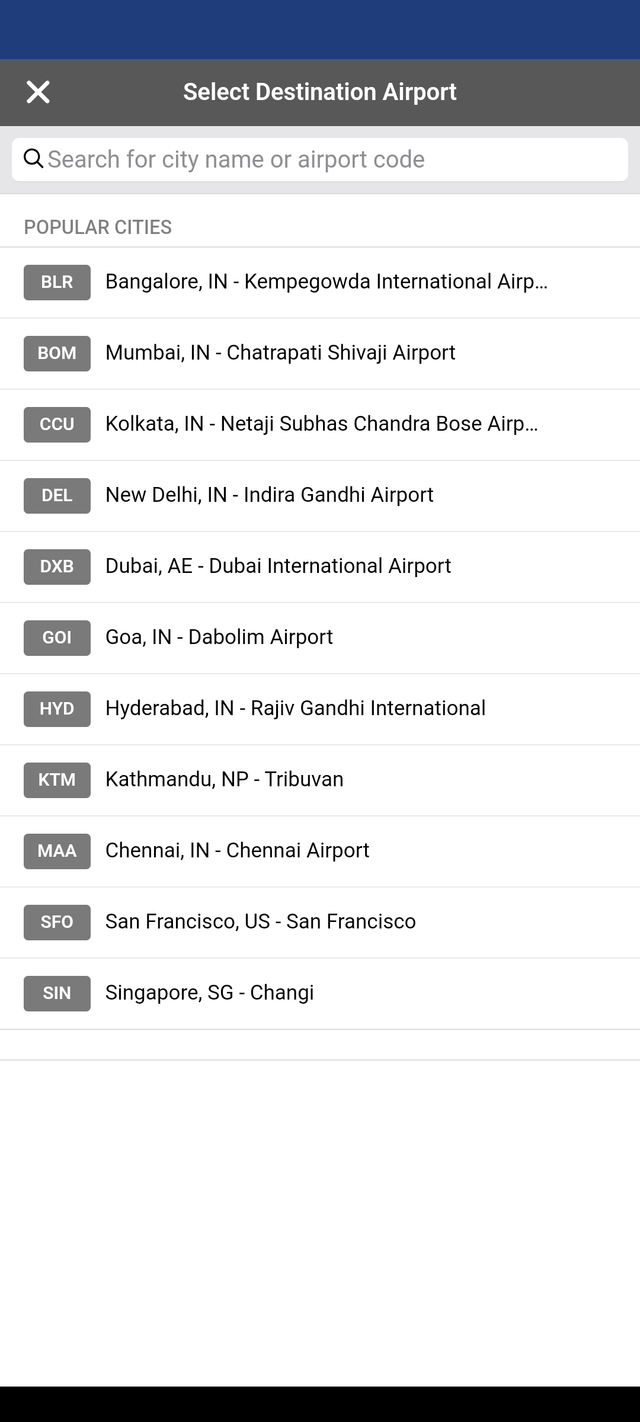Select the GOI code badge
The width and height of the screenshot is (640, 1422).
[x=57, y=637]
